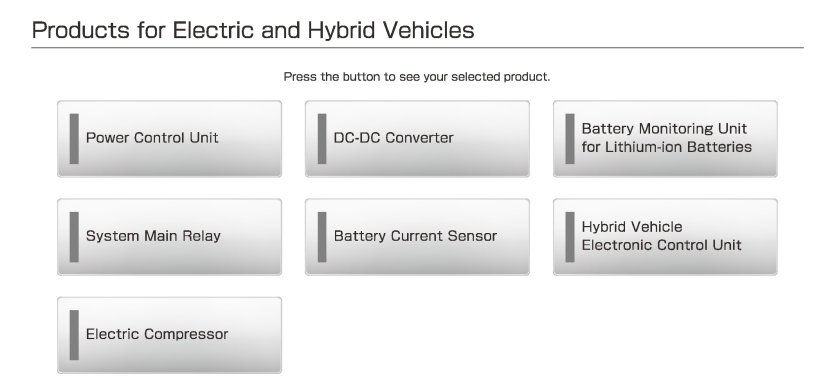
Task: Open the Power Control Unit product button
Action: click(169, 138)
